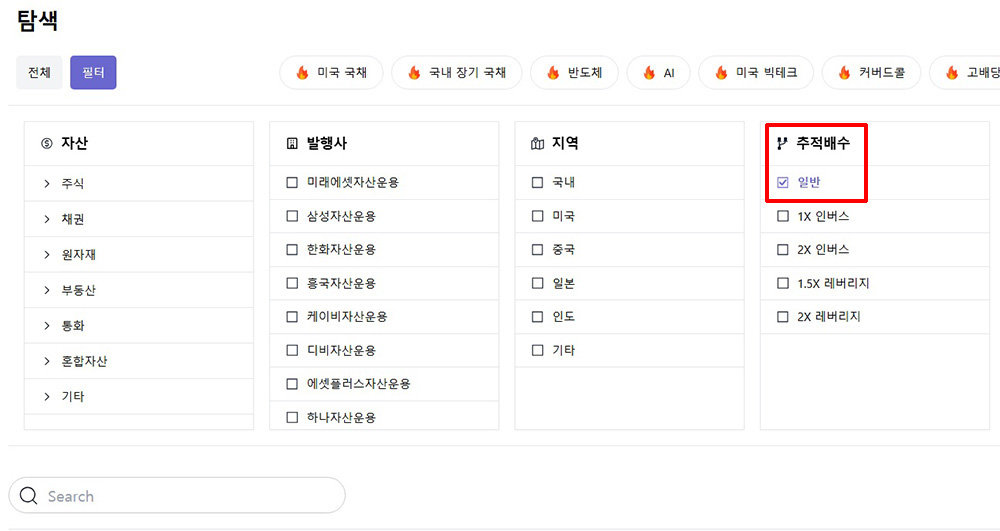Click the building icon beside 발행사
Screen dimensions: 1000x531
point(292,144)
